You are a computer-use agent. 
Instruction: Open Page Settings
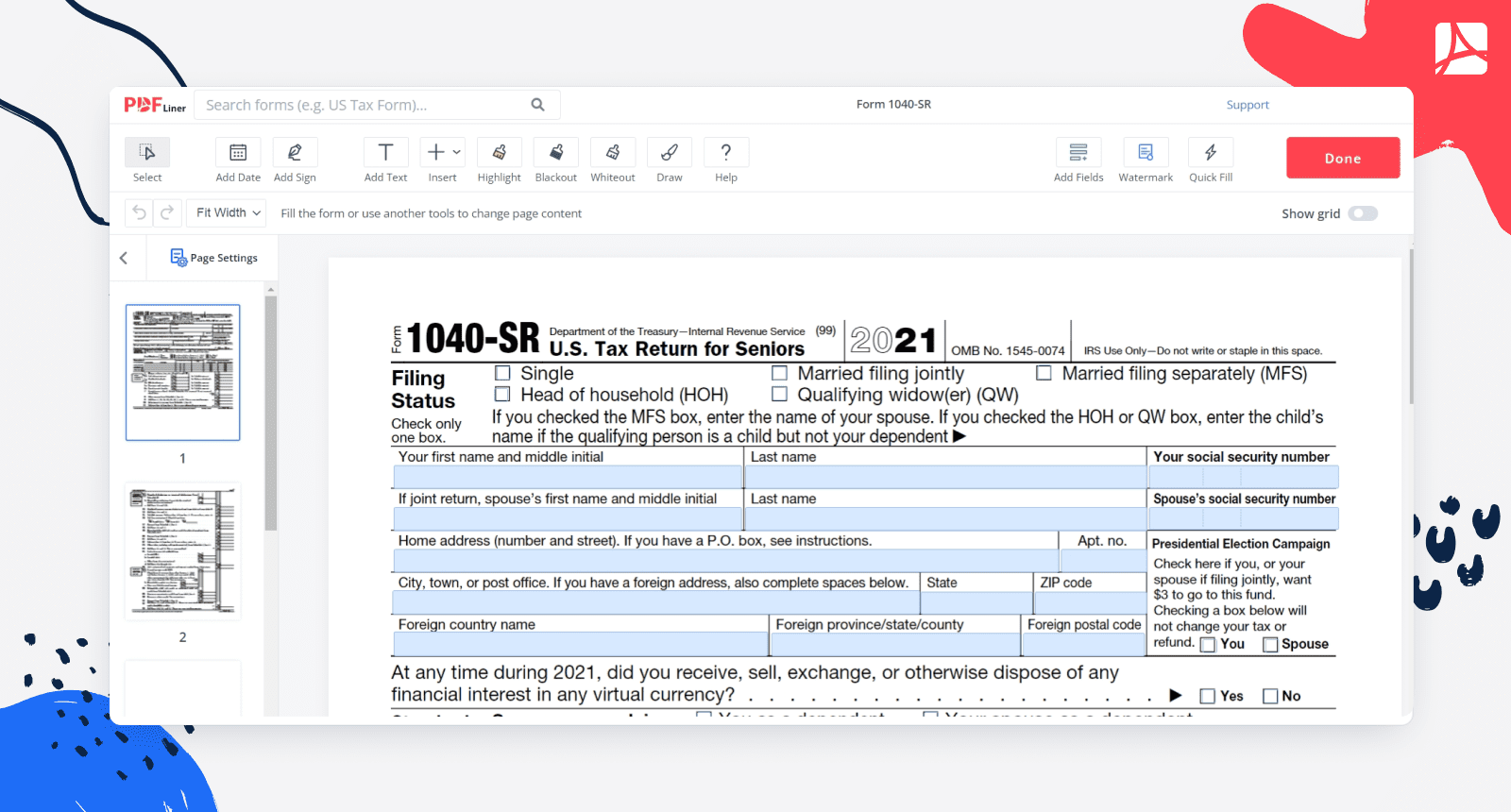point(214,258)
